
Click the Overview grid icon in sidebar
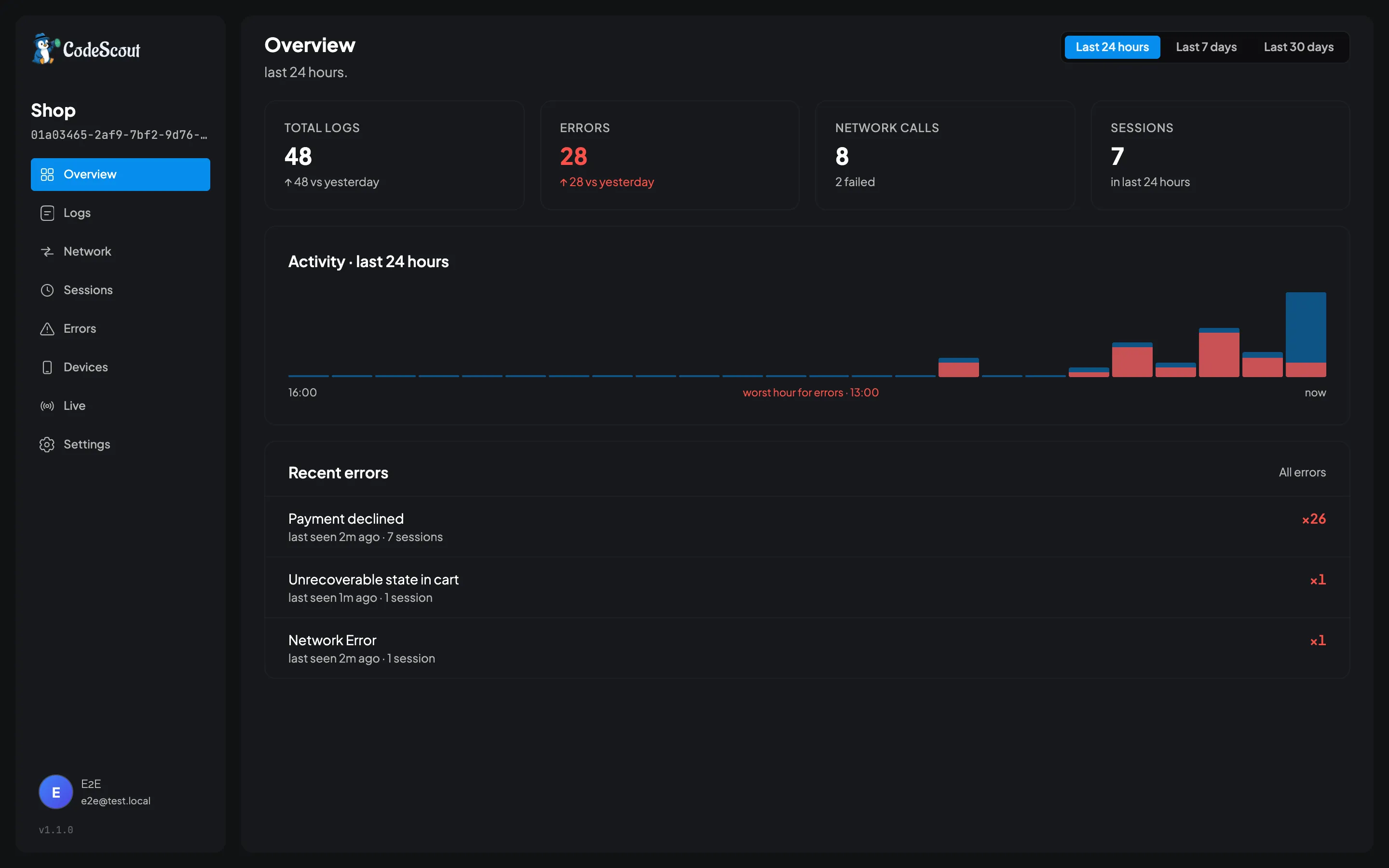47,175
